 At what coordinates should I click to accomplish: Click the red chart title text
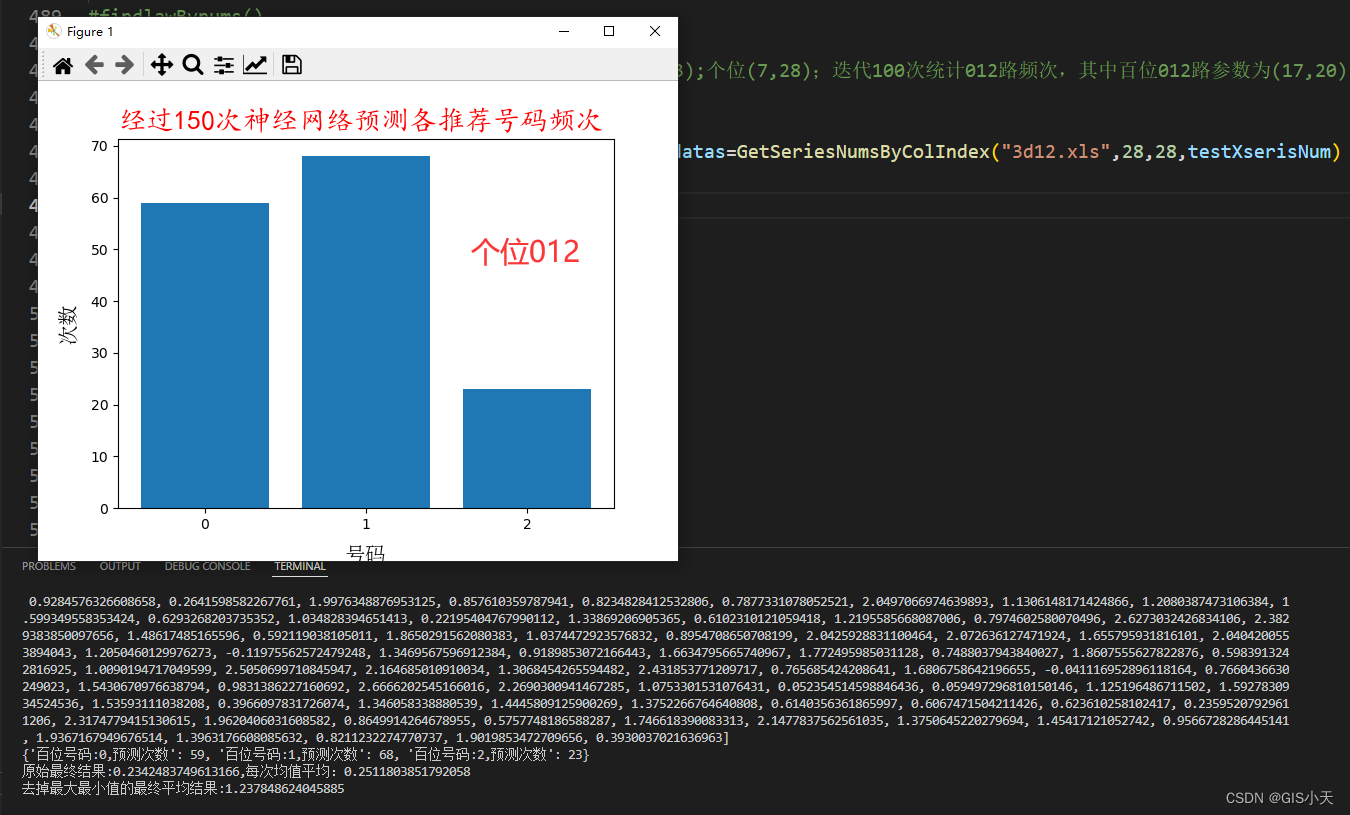[361, 120]
